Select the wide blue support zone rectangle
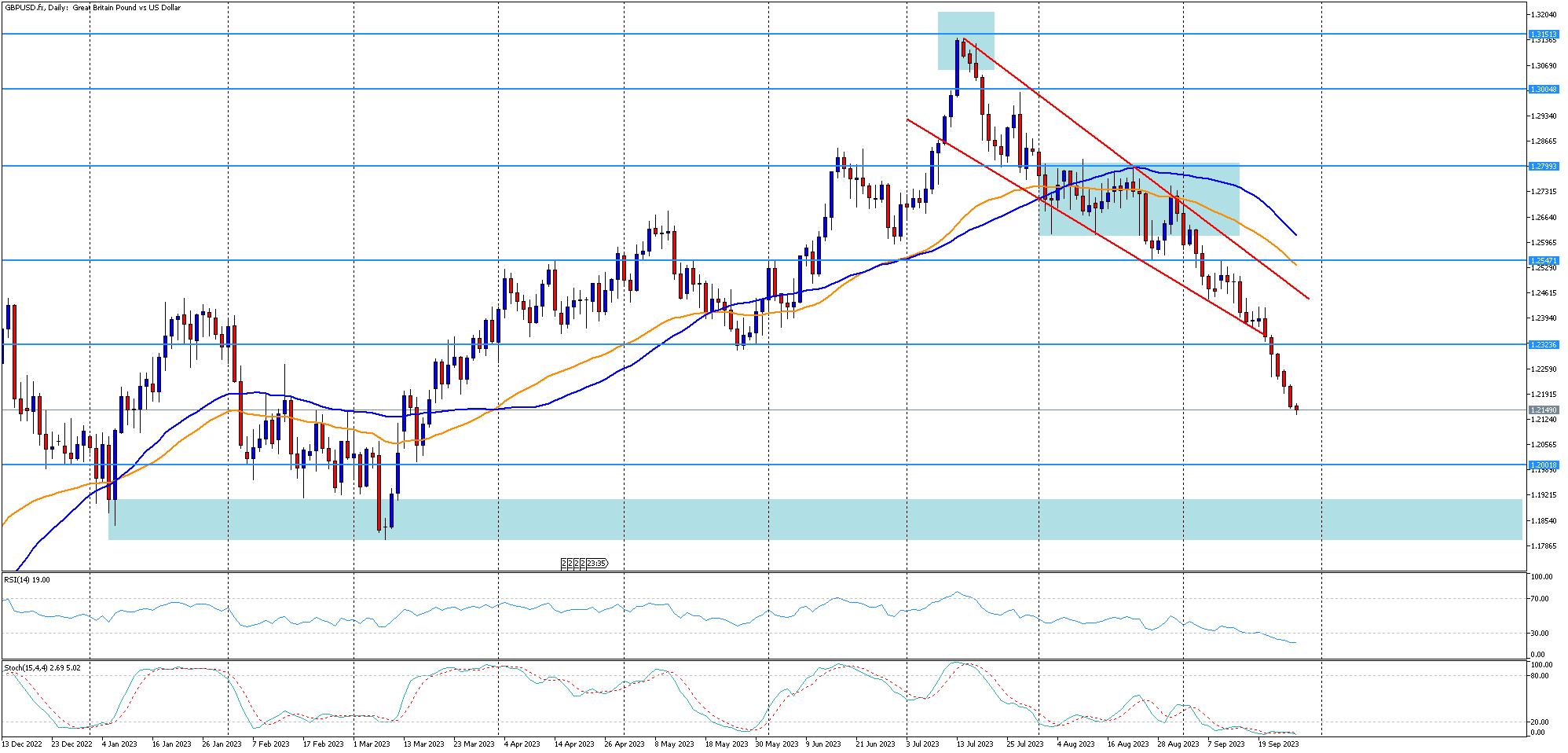The width and height of the screenshot is (1568, 753). point(815,520)
